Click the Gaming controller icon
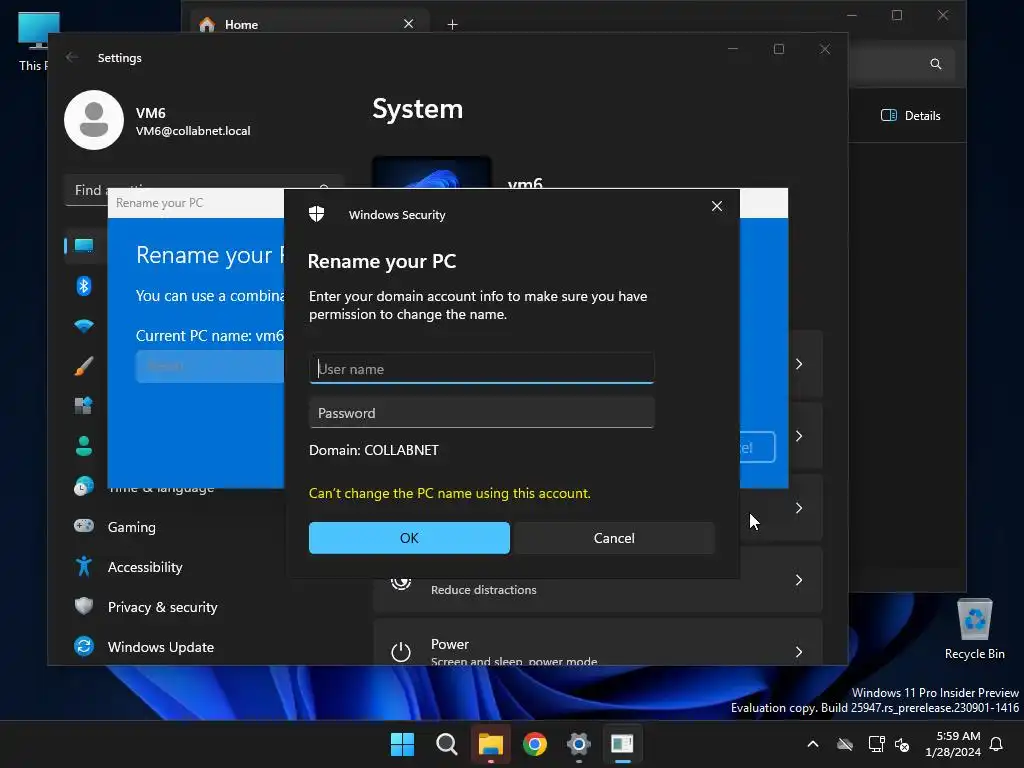Screen dimensions: 1024x768 tap(84, 526)
